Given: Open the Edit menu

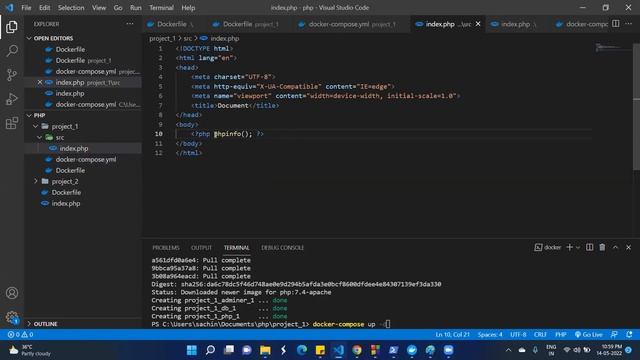Looking at the screenshot, I should click(44, 8).
